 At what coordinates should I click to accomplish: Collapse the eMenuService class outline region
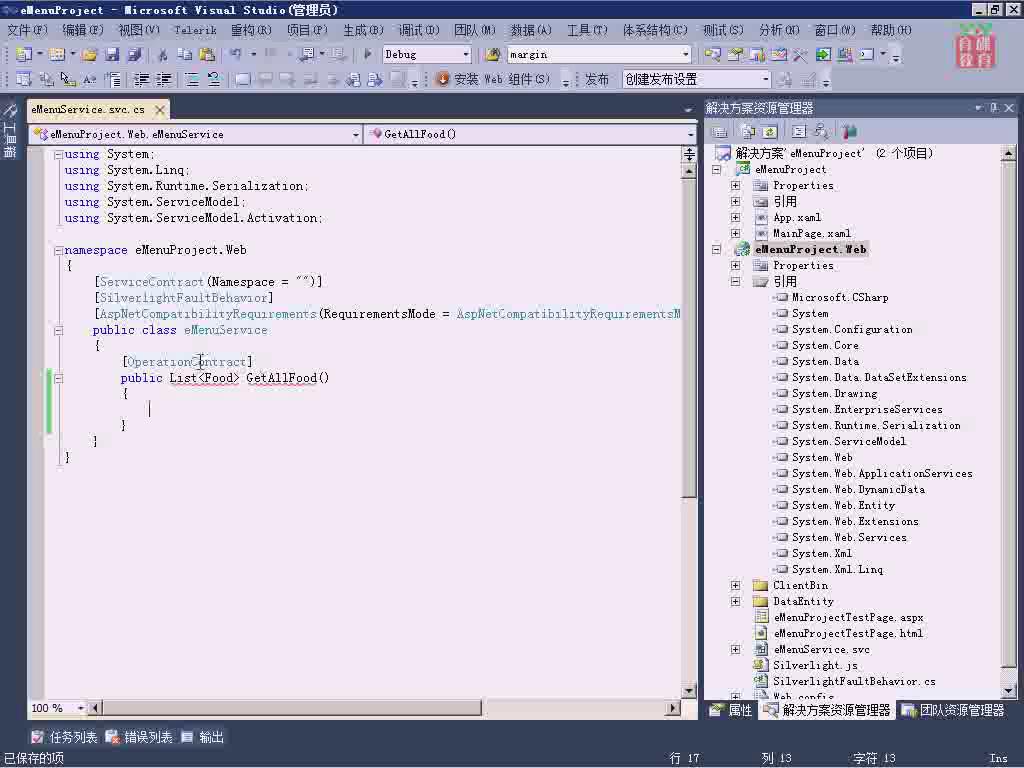(x=58, y=330)
